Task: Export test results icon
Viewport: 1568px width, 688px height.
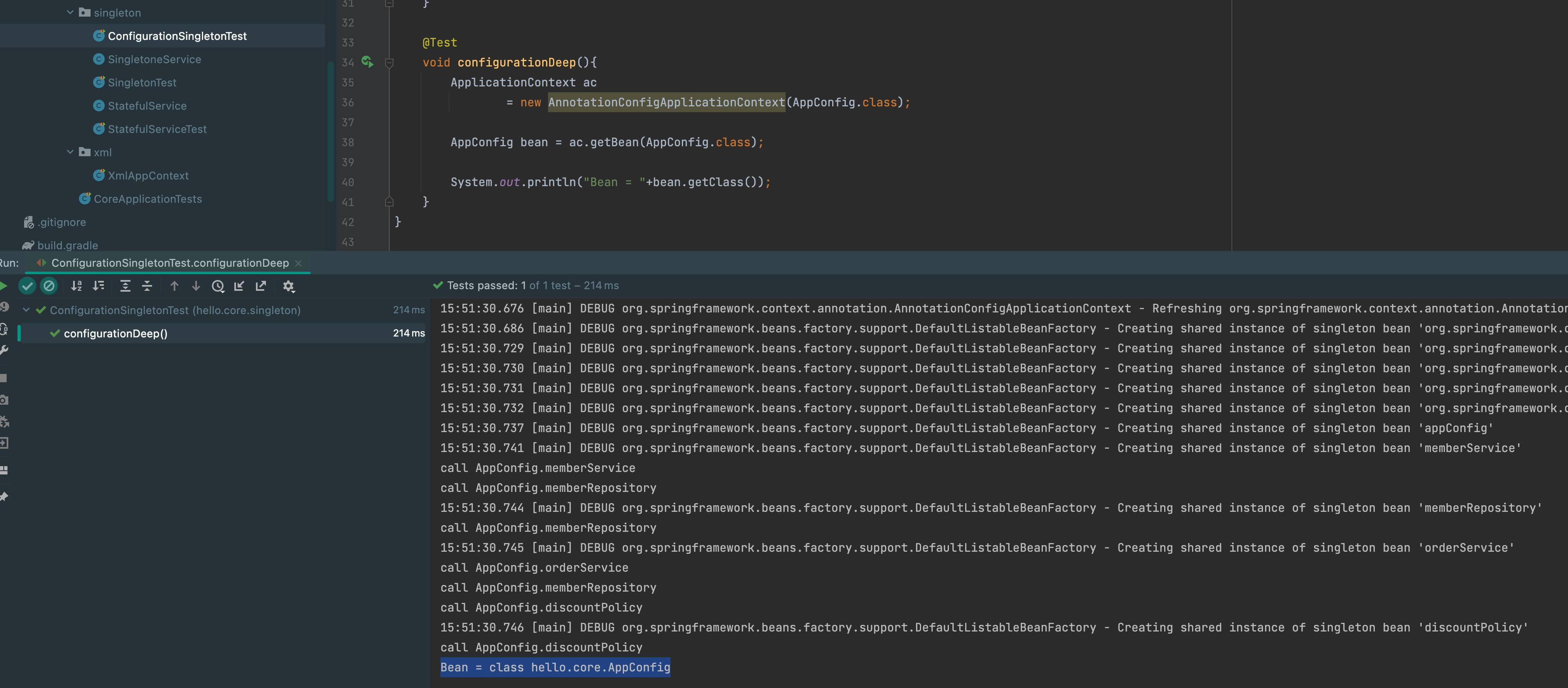Action: tap(261, 285)
